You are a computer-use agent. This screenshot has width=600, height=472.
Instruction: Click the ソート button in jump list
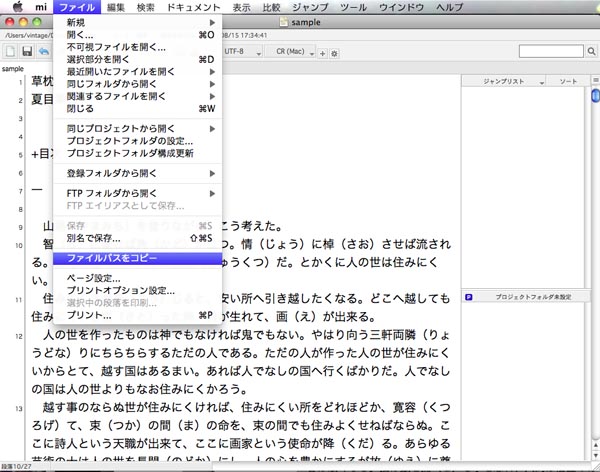[567, 78]
